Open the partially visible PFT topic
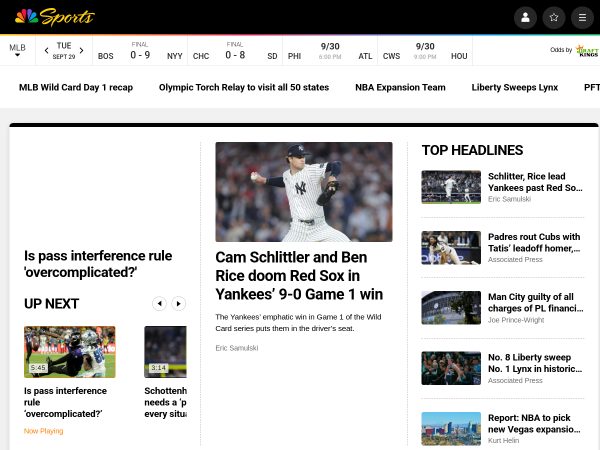The image size is (600, 450). coord(592,87)
